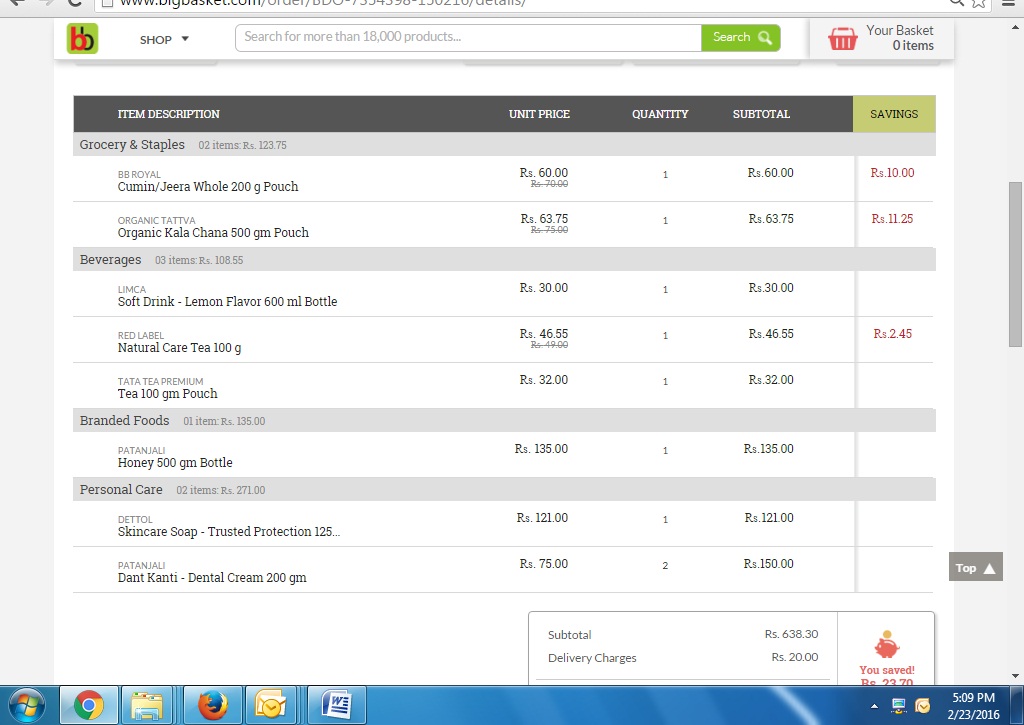1024x725 pixels.
Task: Open Windows Explorer from the taskbar
Action: click(149, 706)
